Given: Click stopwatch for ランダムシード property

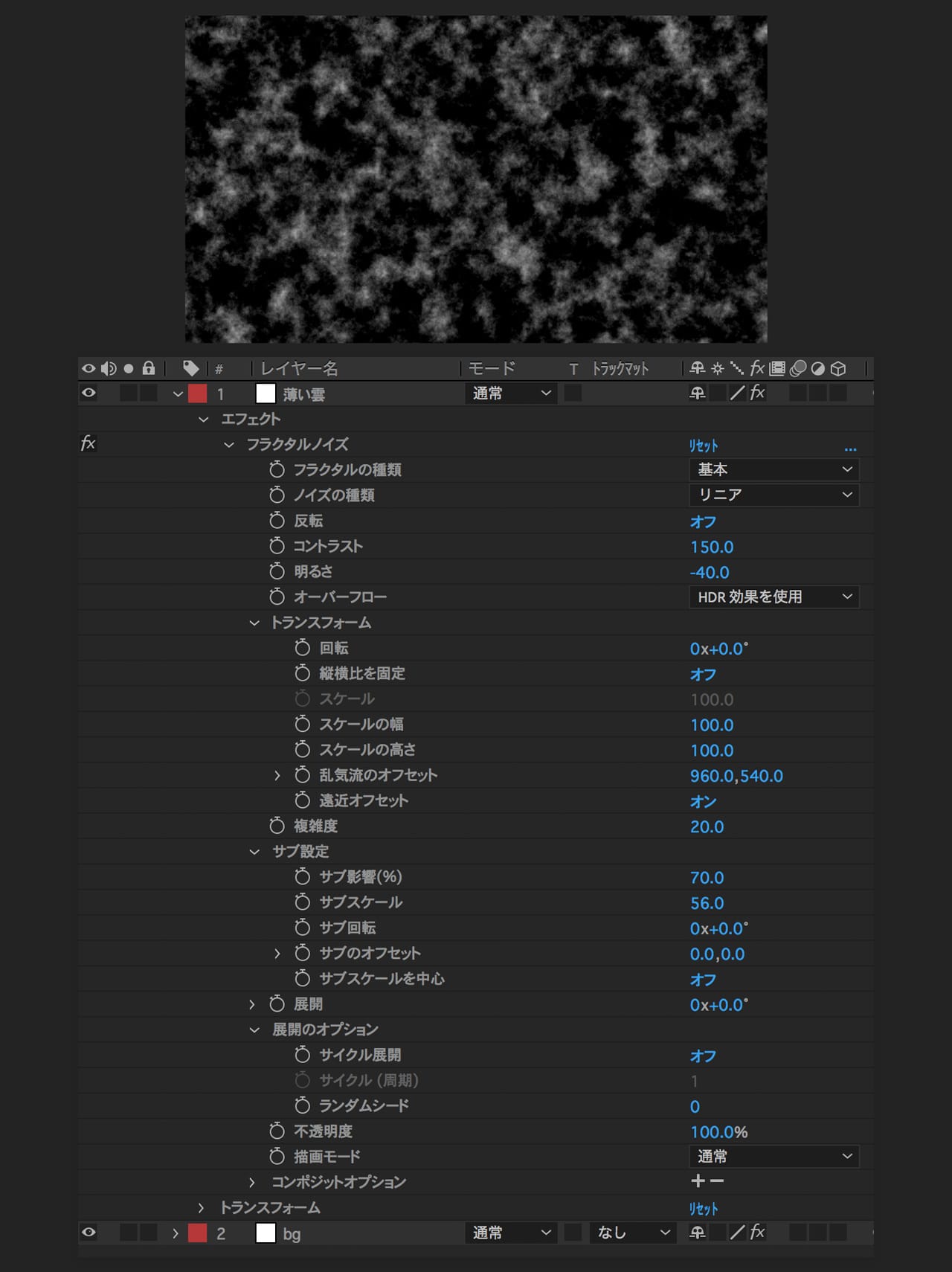Looking at the screenshot, I should click(302, 1105).
